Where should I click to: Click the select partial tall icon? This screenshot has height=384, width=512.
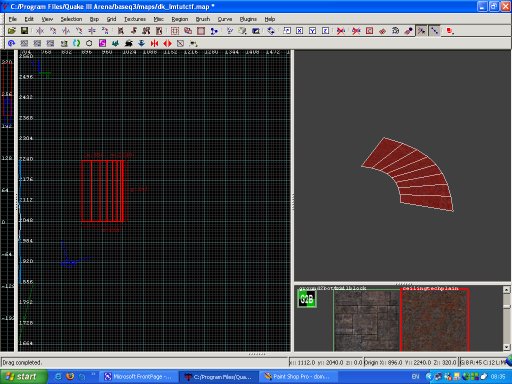[x=146, y=31]
